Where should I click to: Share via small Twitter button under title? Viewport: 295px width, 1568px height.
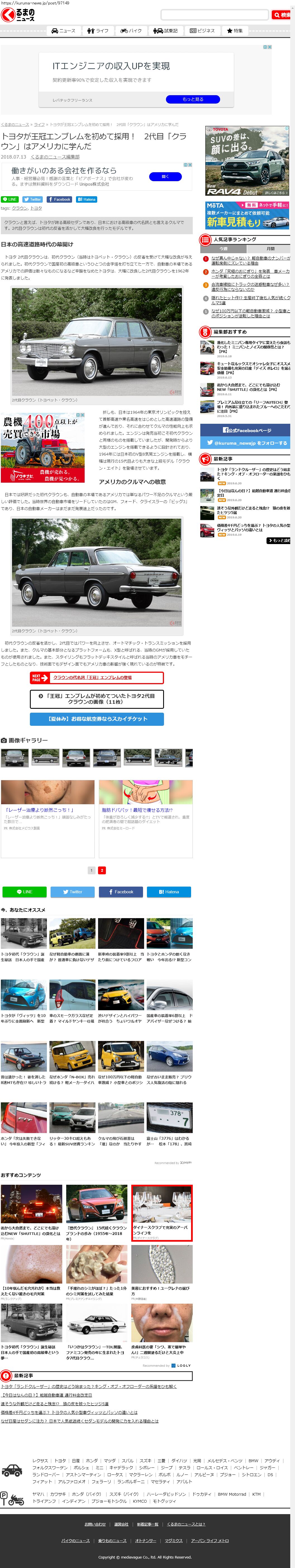point(32,199)
